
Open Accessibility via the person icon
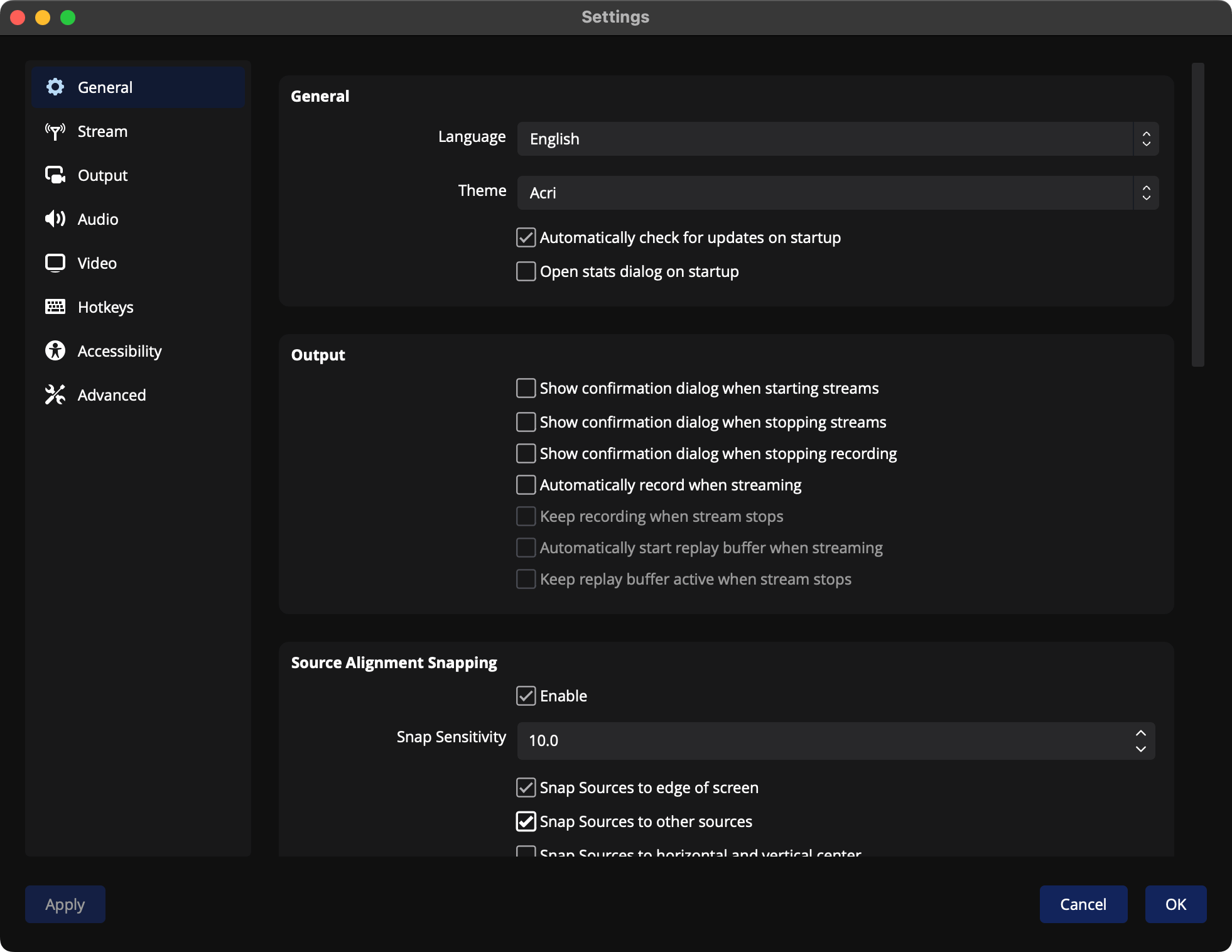[x=55, y=350]
